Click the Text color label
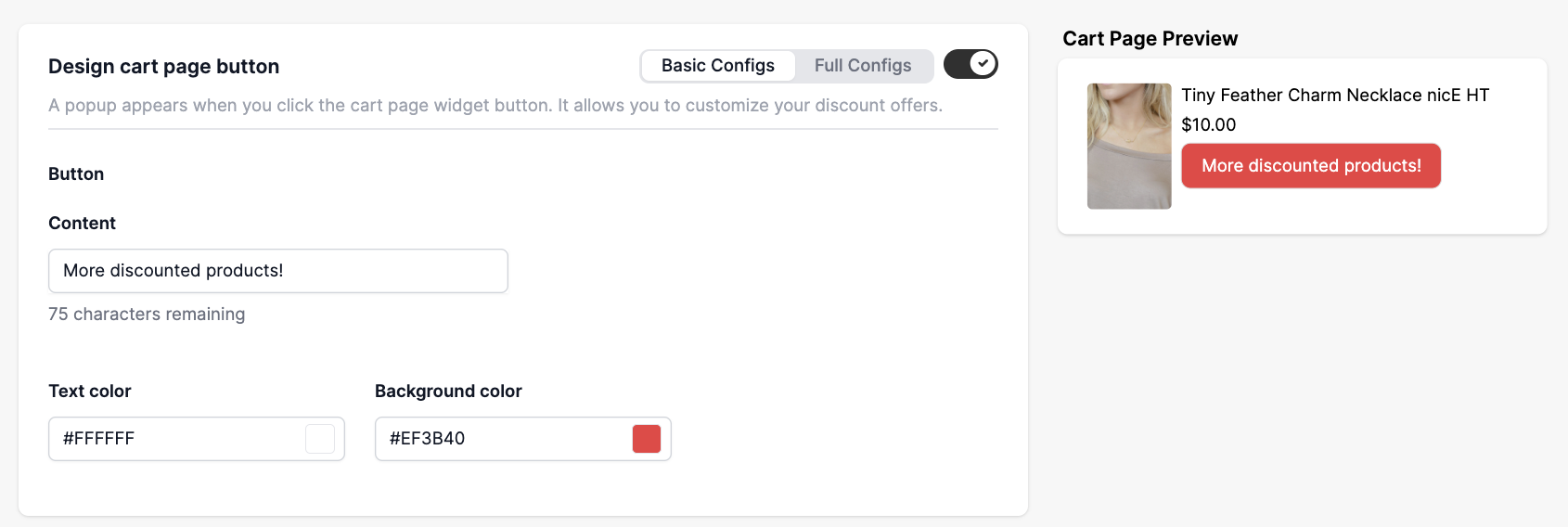The image size is (1568, 527). pos(90,392)
